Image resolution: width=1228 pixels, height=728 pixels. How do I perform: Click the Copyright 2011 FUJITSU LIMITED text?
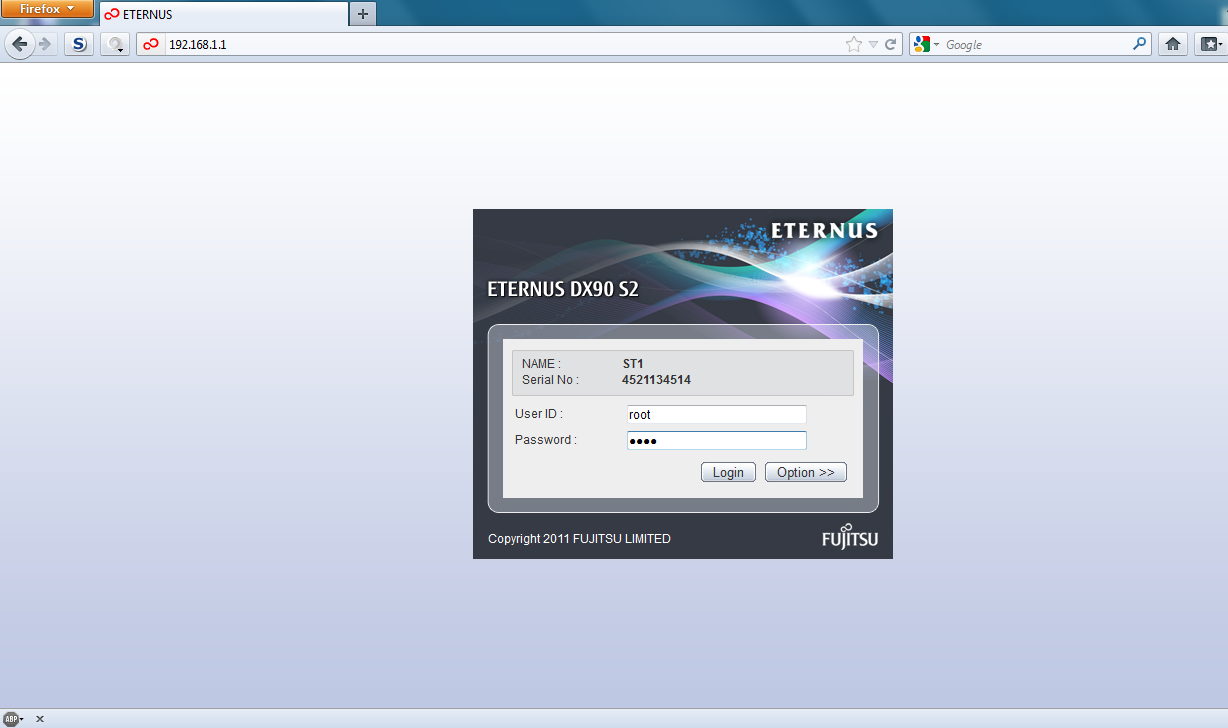coord(579,539)
